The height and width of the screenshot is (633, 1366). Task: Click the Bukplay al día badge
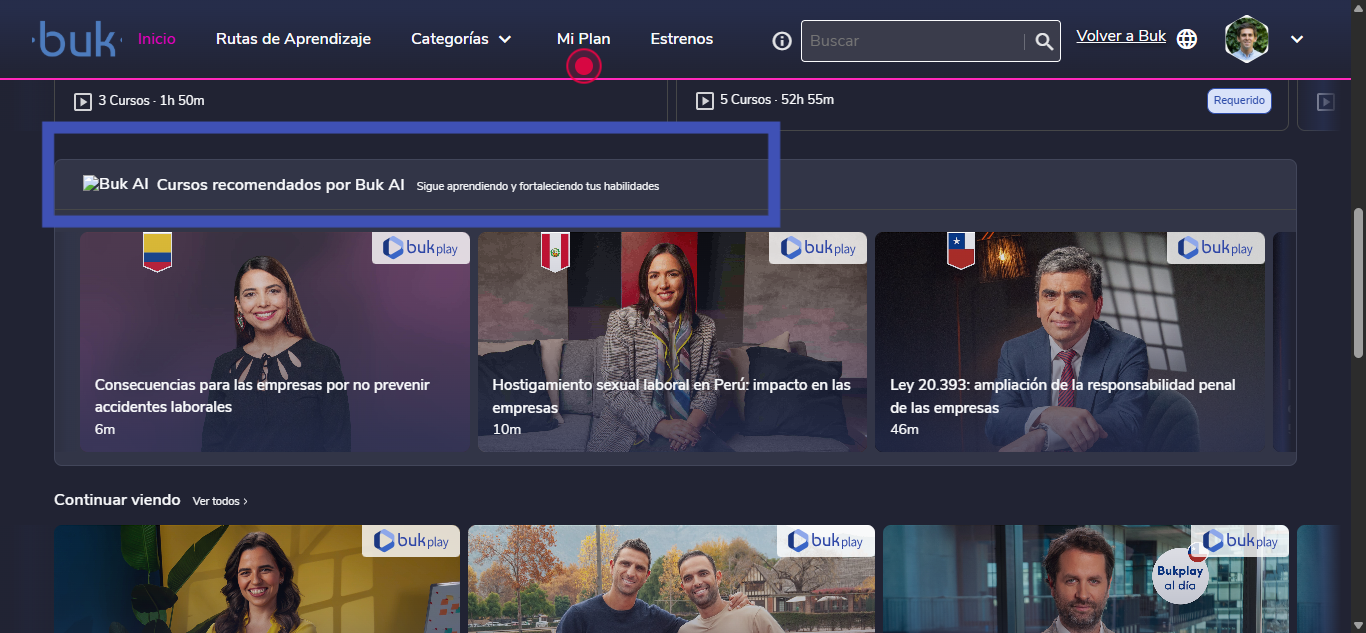[1180, 577]
